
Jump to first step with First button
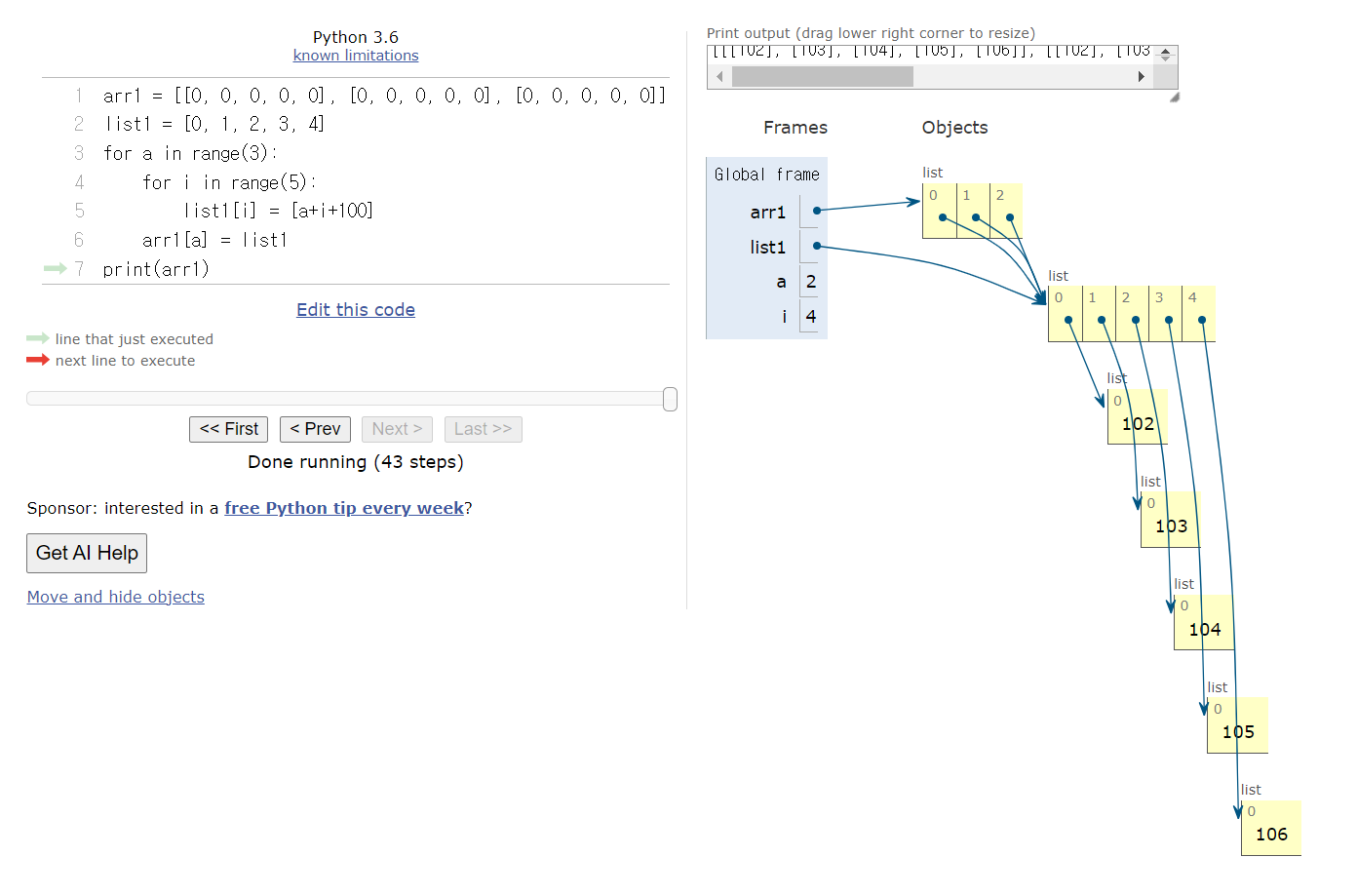click(x=228, y=429)
